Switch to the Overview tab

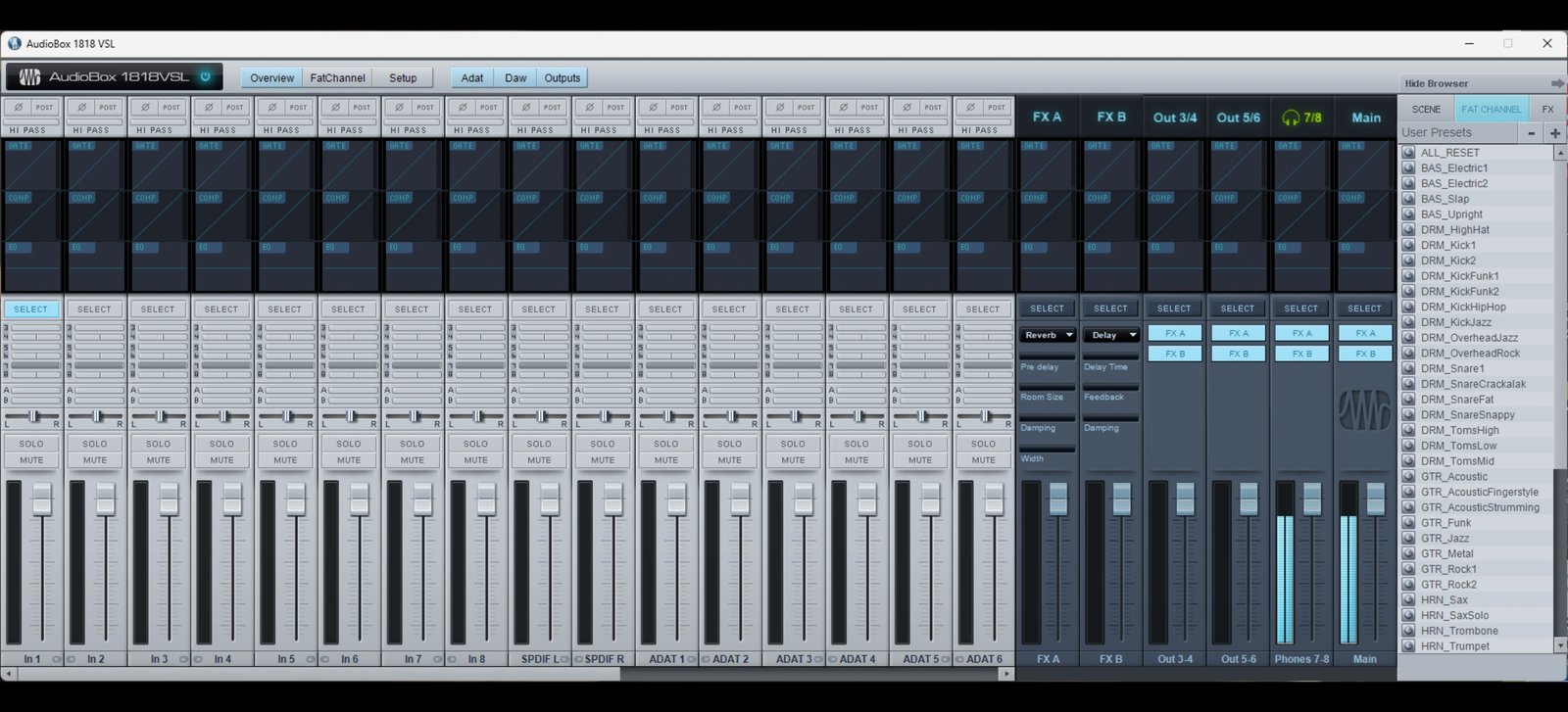point(271,78)
